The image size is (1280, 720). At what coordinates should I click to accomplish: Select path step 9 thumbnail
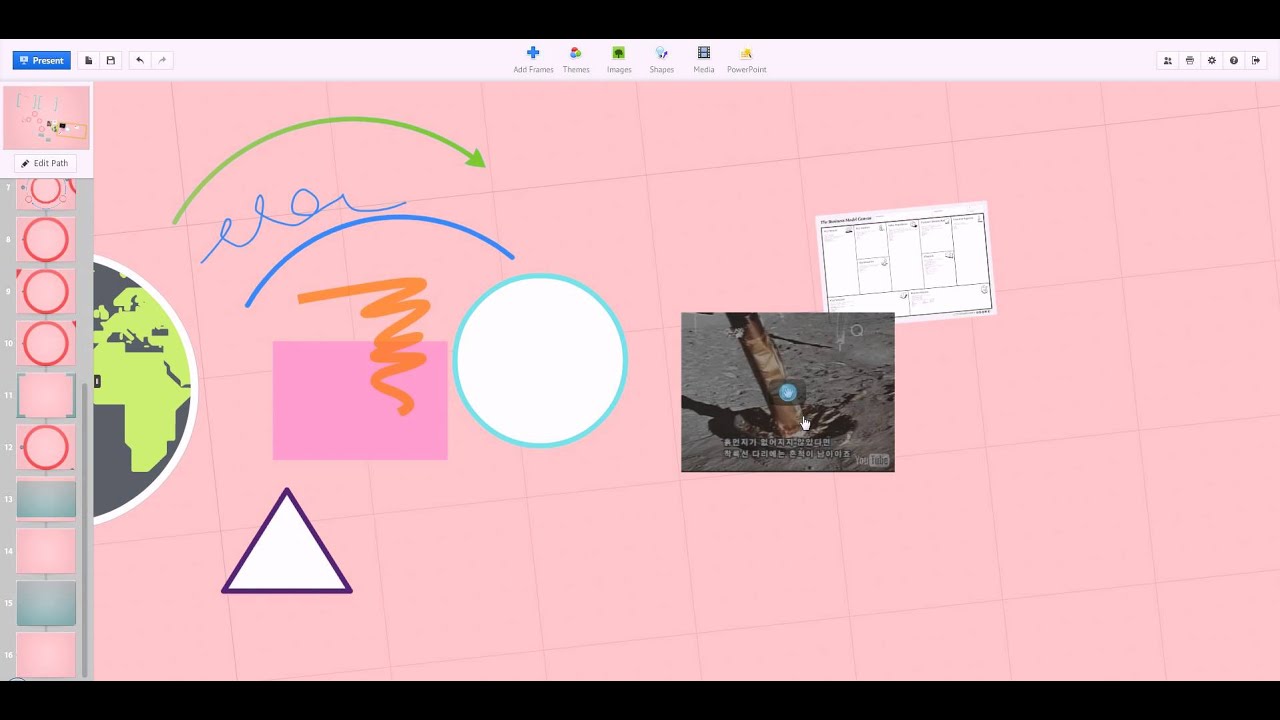pos(46,292)
